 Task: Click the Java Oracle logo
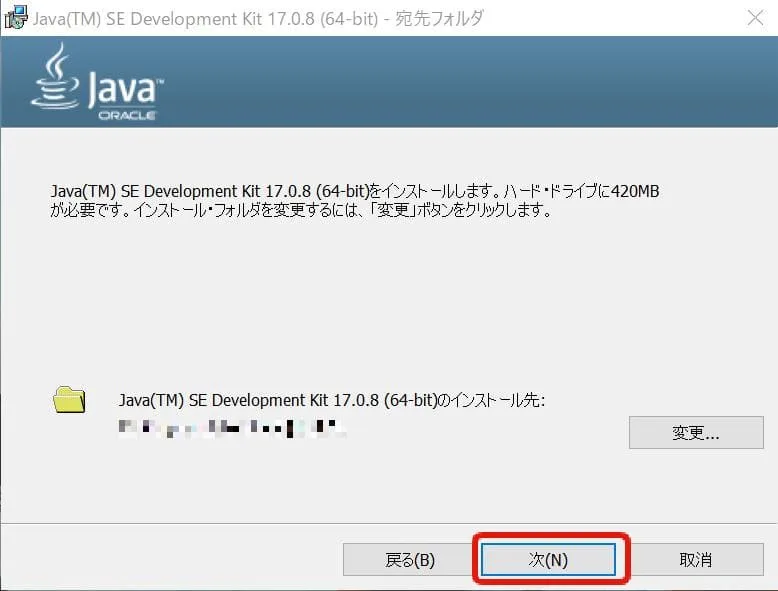click(x=97, y=82)
